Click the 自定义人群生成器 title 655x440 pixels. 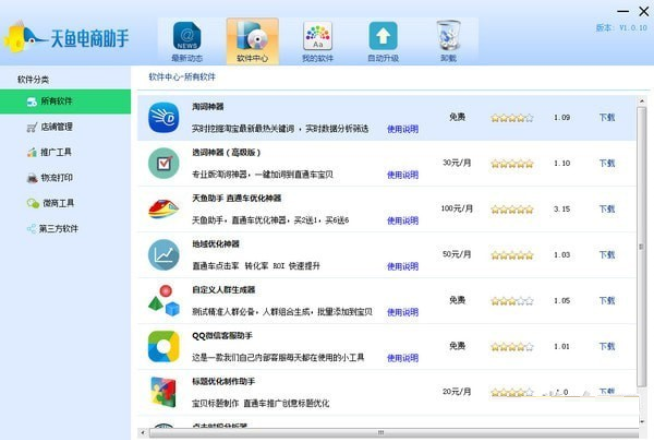(x=223, y=290)
